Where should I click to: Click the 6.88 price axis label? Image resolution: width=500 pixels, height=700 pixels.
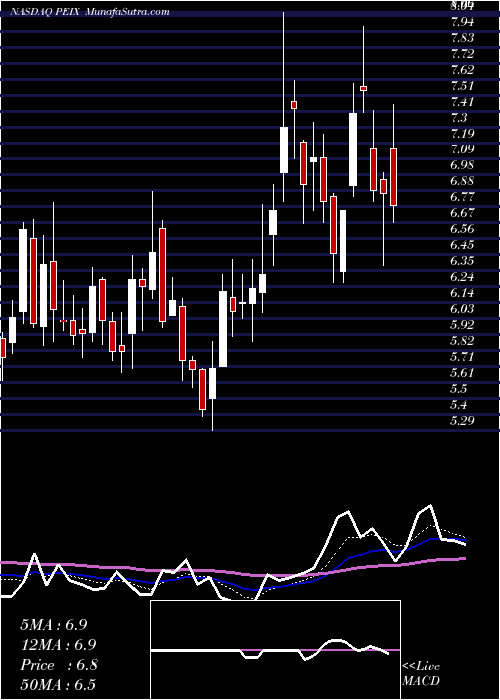coord(462,181)
